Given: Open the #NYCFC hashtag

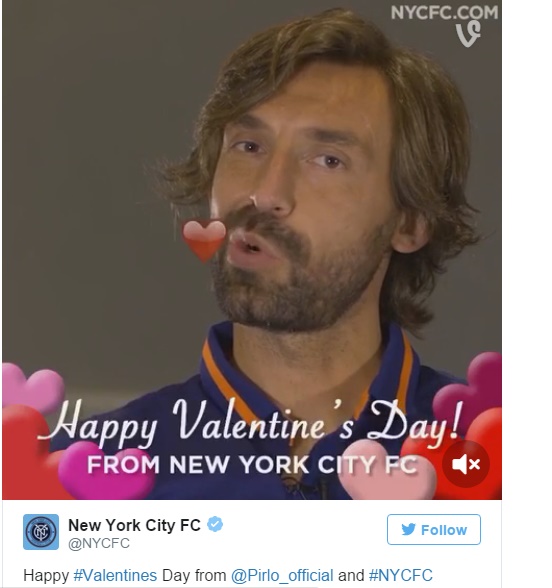Looking at the screenshot, I should pos(401,575).
